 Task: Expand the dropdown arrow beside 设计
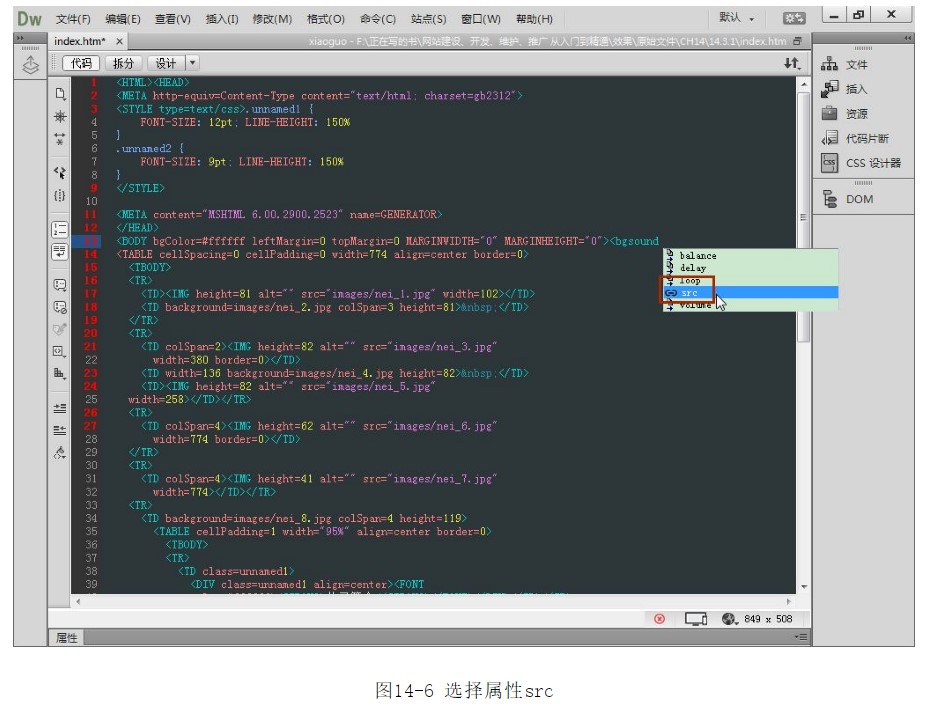193,63
